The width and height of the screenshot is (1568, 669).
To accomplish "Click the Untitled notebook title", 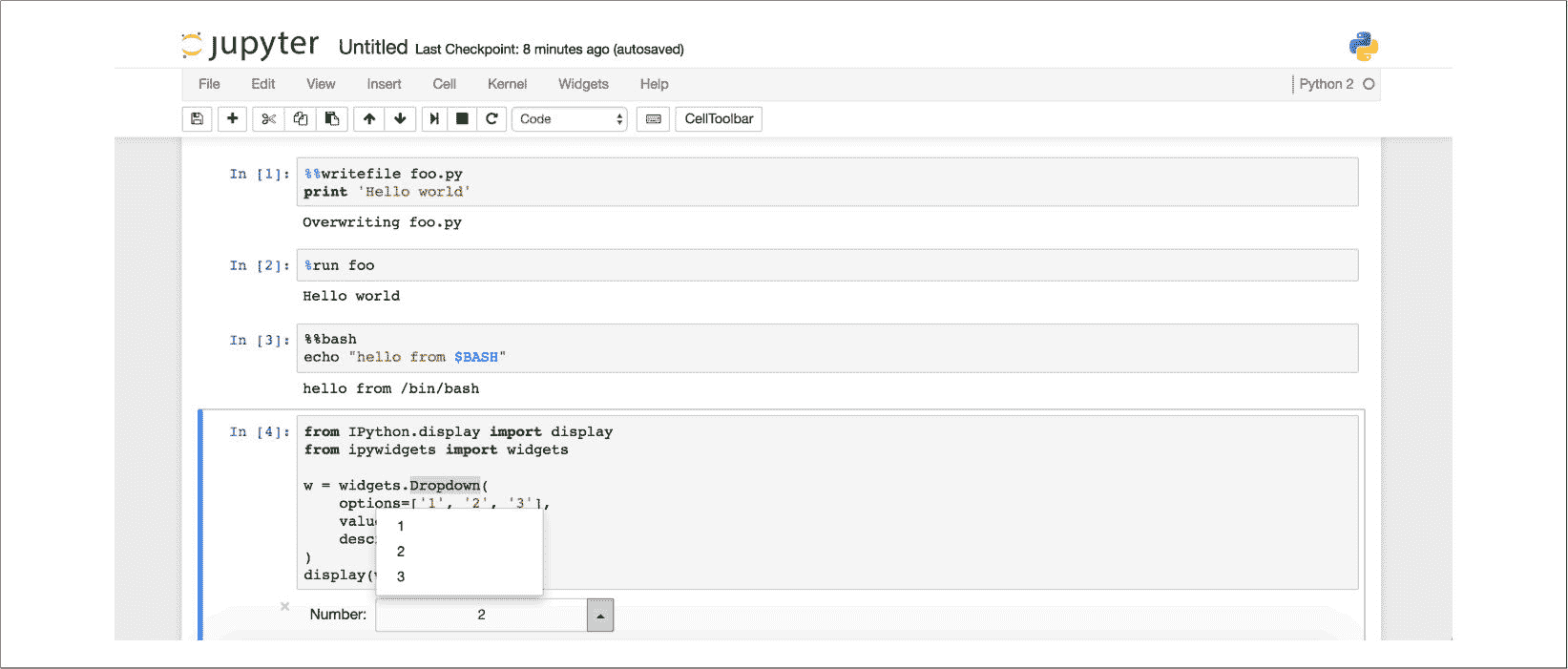I will coord(372,48).
